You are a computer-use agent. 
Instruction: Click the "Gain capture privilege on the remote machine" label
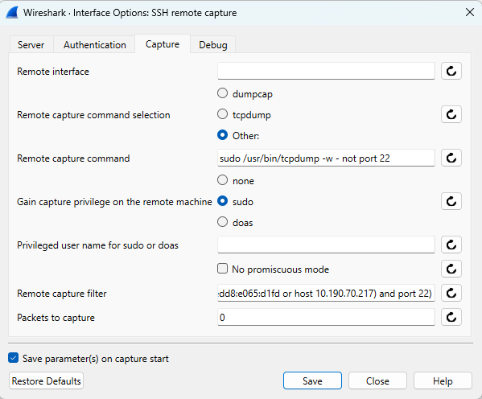coord(115,202)
